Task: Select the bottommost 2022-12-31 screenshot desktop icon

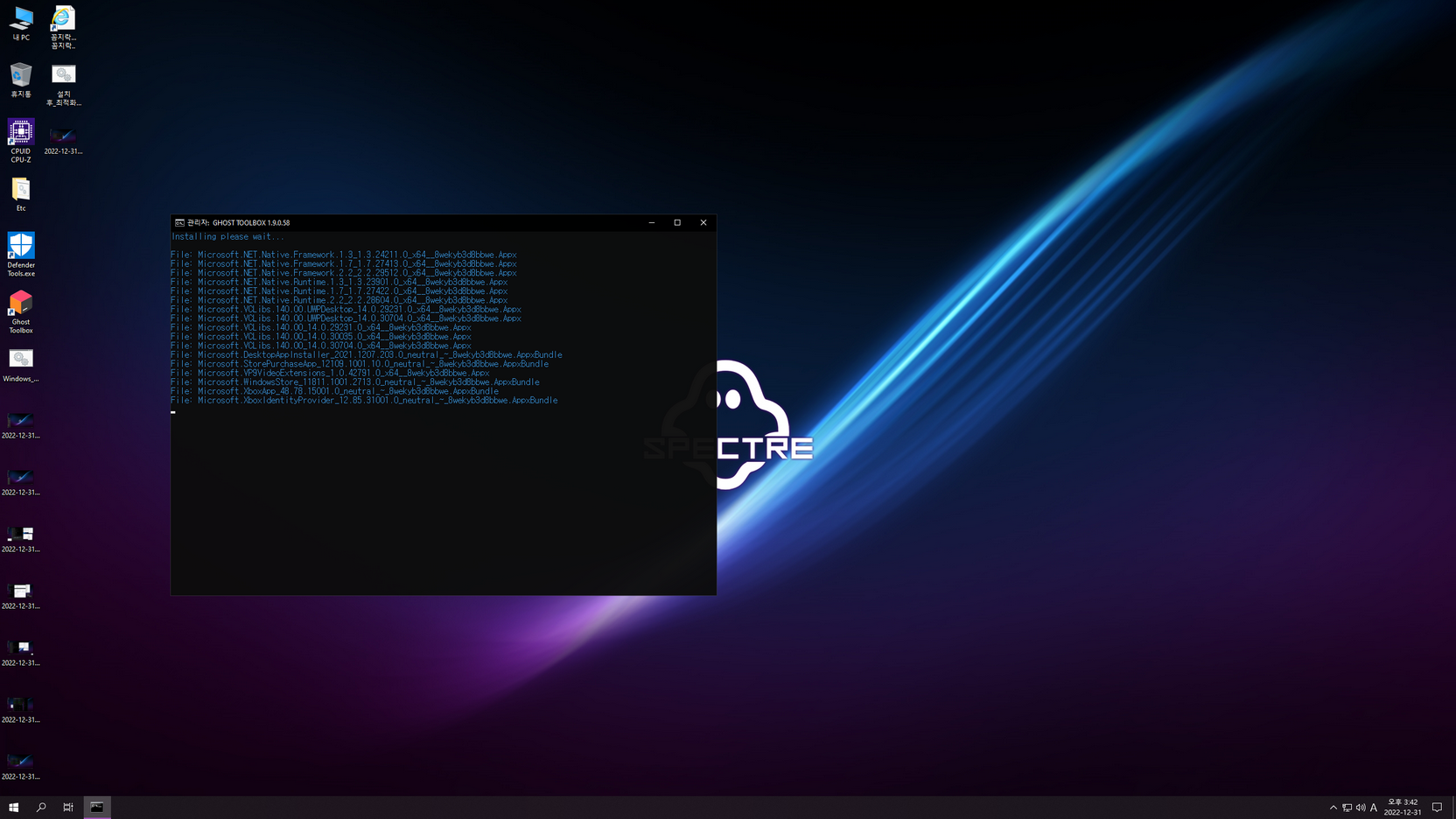Action: 21,766
